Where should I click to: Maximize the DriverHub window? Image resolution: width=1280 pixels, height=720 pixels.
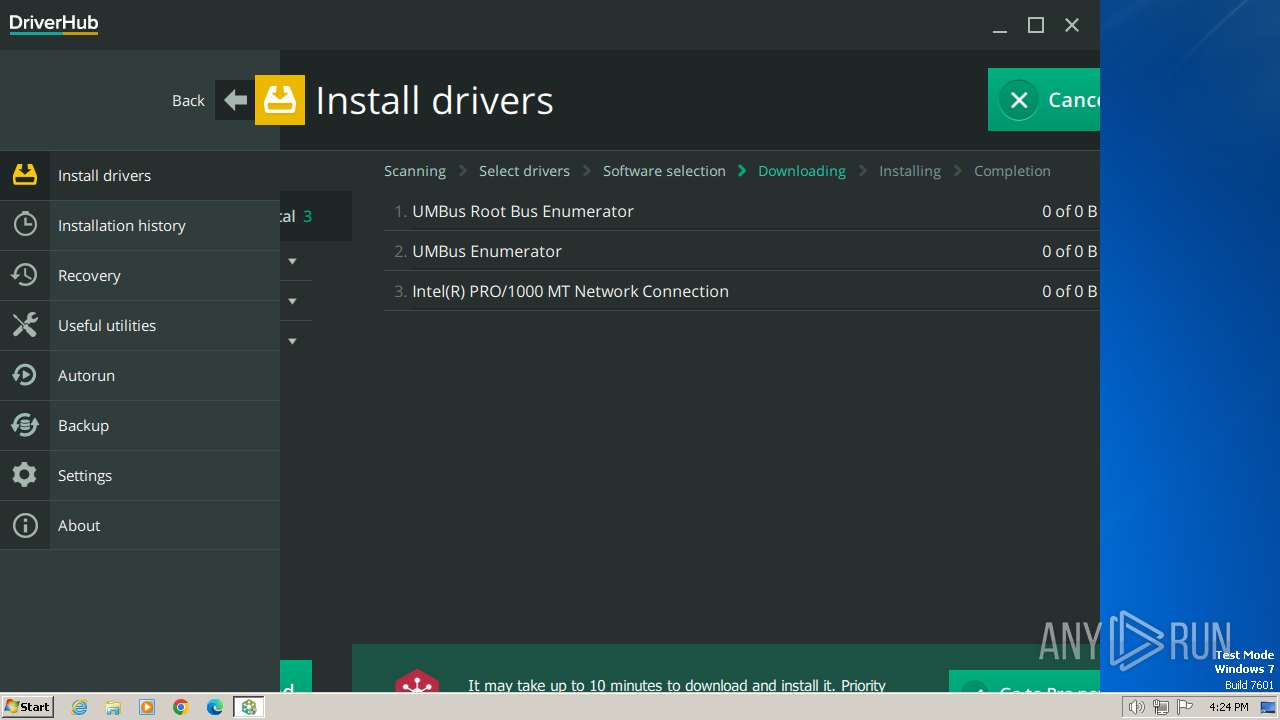[1036, 25]
